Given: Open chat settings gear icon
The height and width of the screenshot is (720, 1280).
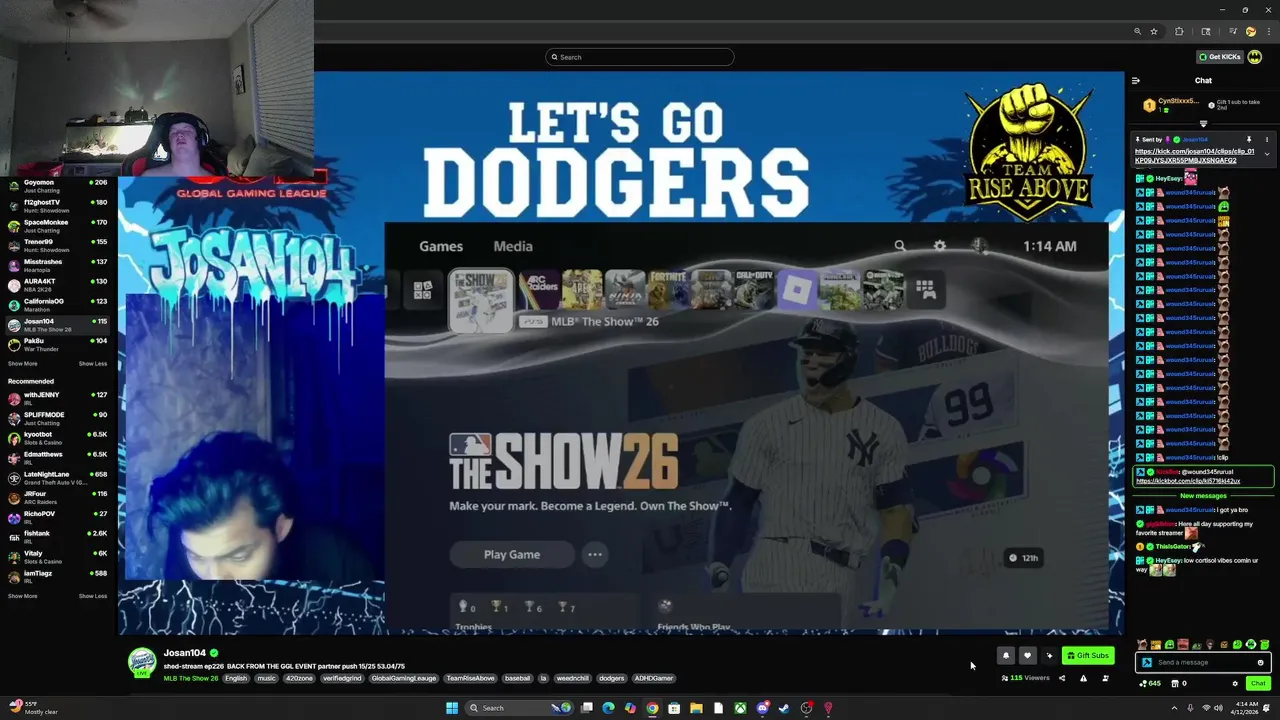Looking at the screenshot, I should pyautogui.click(x=1235, y=684).
